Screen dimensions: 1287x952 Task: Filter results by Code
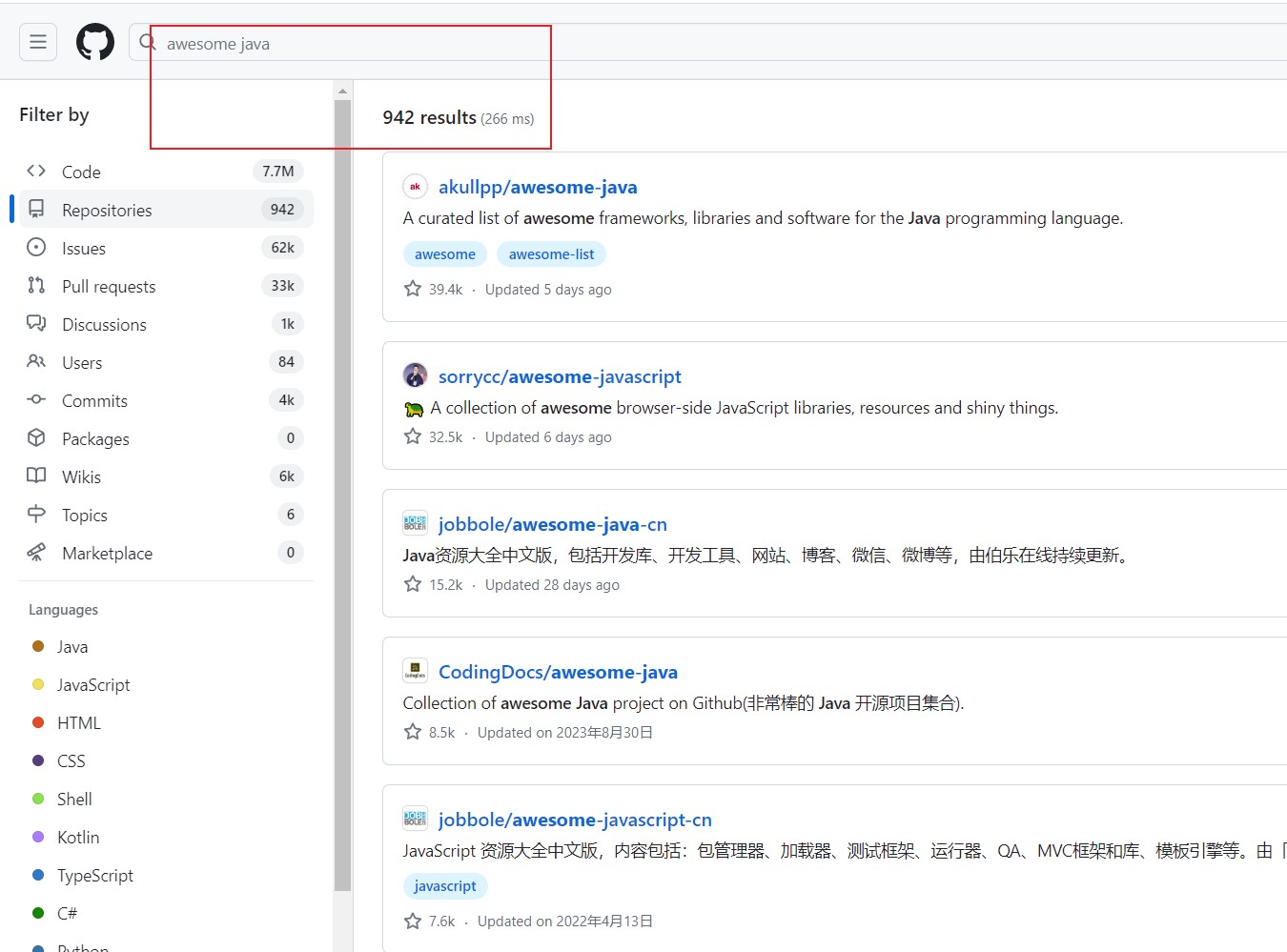166,172
